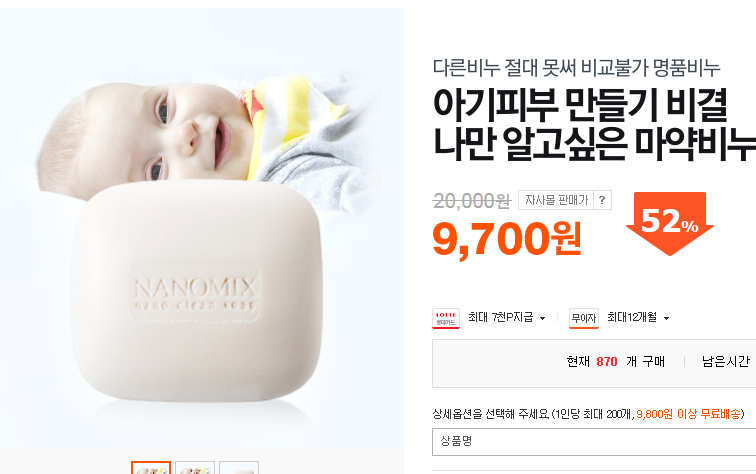Click the struck-through 20,000원 original price
Viewport: 756px width, 474px height.
pos(472,201)
